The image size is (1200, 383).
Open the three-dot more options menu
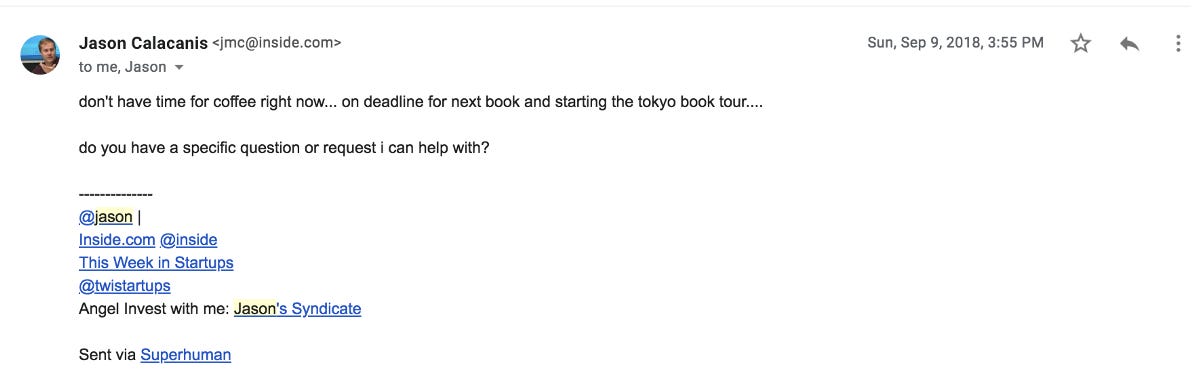click(x=1180, y=44)
